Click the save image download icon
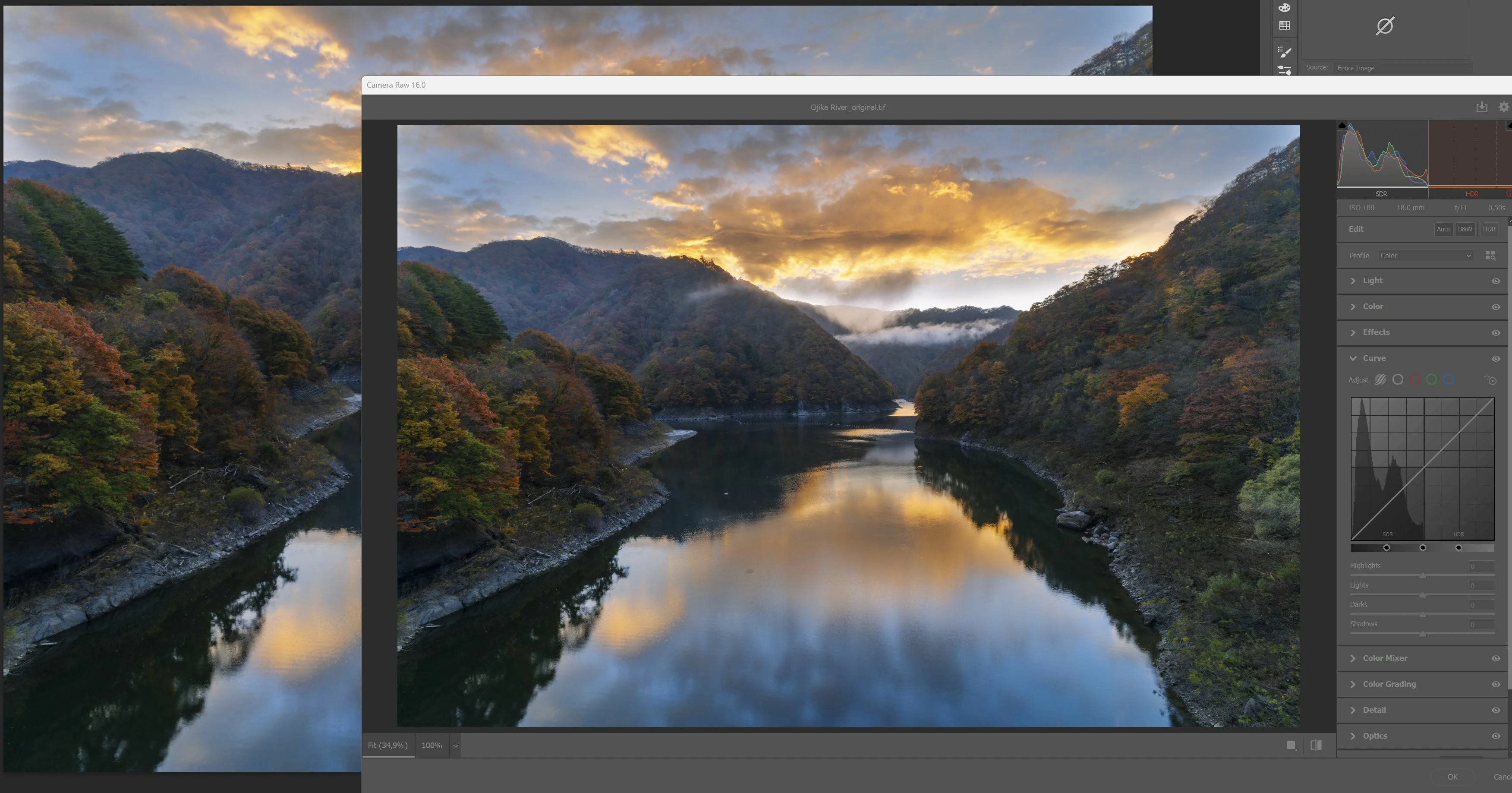Viewport: 1512px width, 793px height. coord(1481,107)
